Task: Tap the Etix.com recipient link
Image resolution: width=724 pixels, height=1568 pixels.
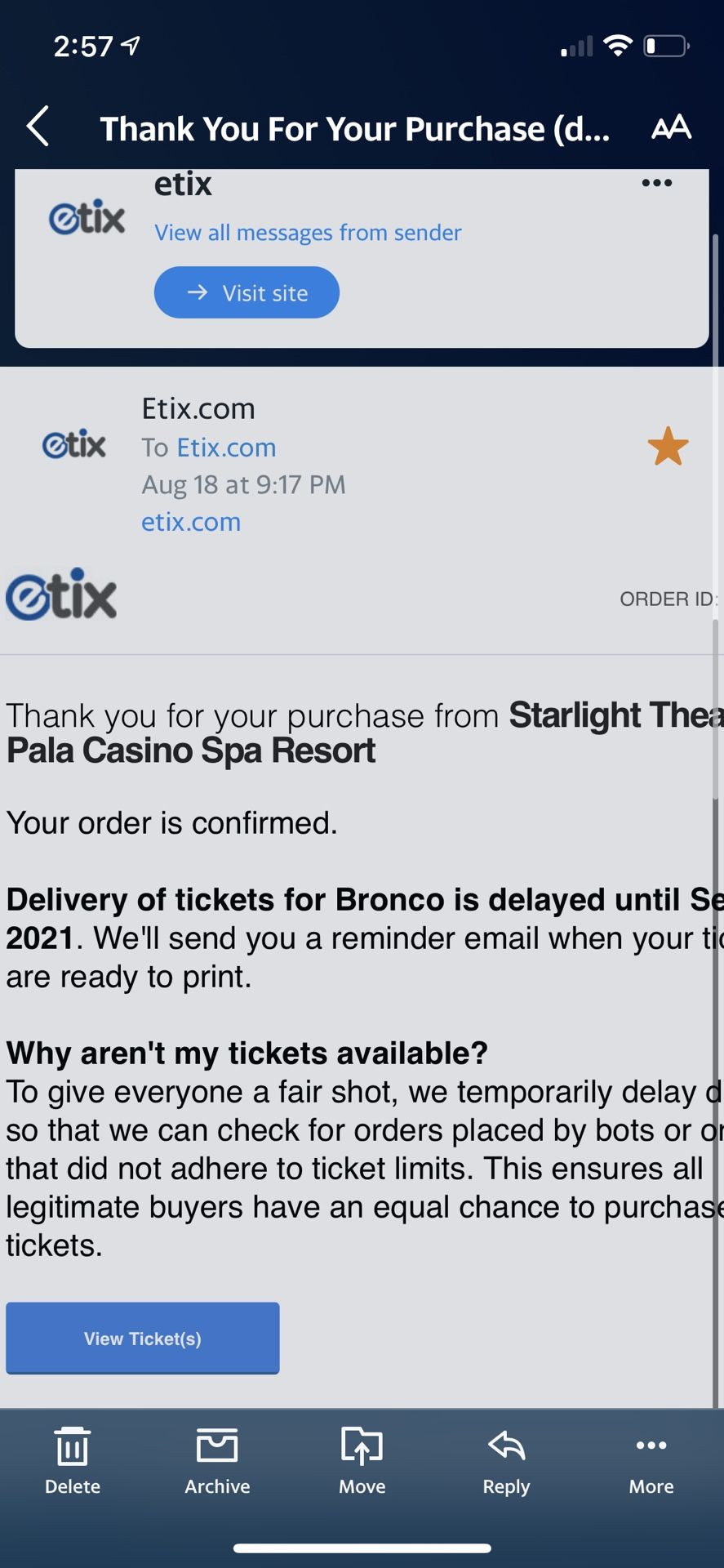Action: point(226,448)
